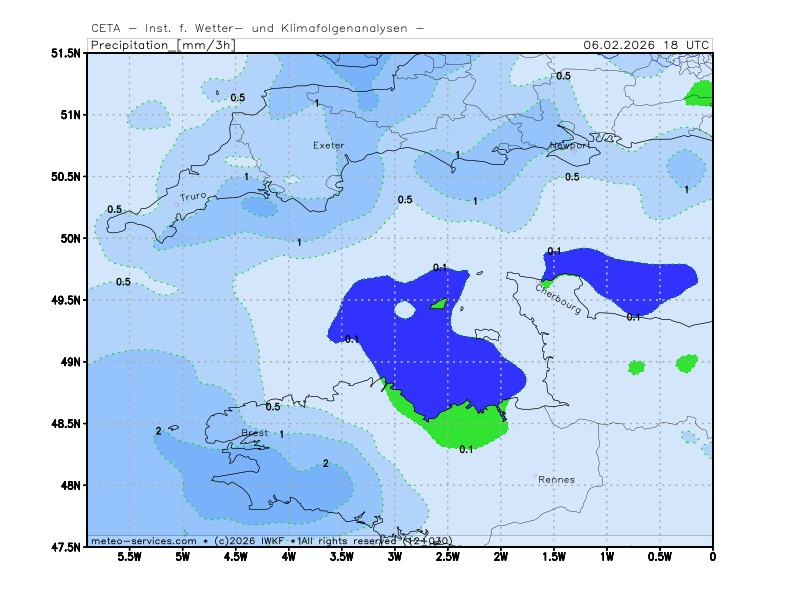Click the 49N latitude axis label
The image size is (800, 600).
pos(68,362)
